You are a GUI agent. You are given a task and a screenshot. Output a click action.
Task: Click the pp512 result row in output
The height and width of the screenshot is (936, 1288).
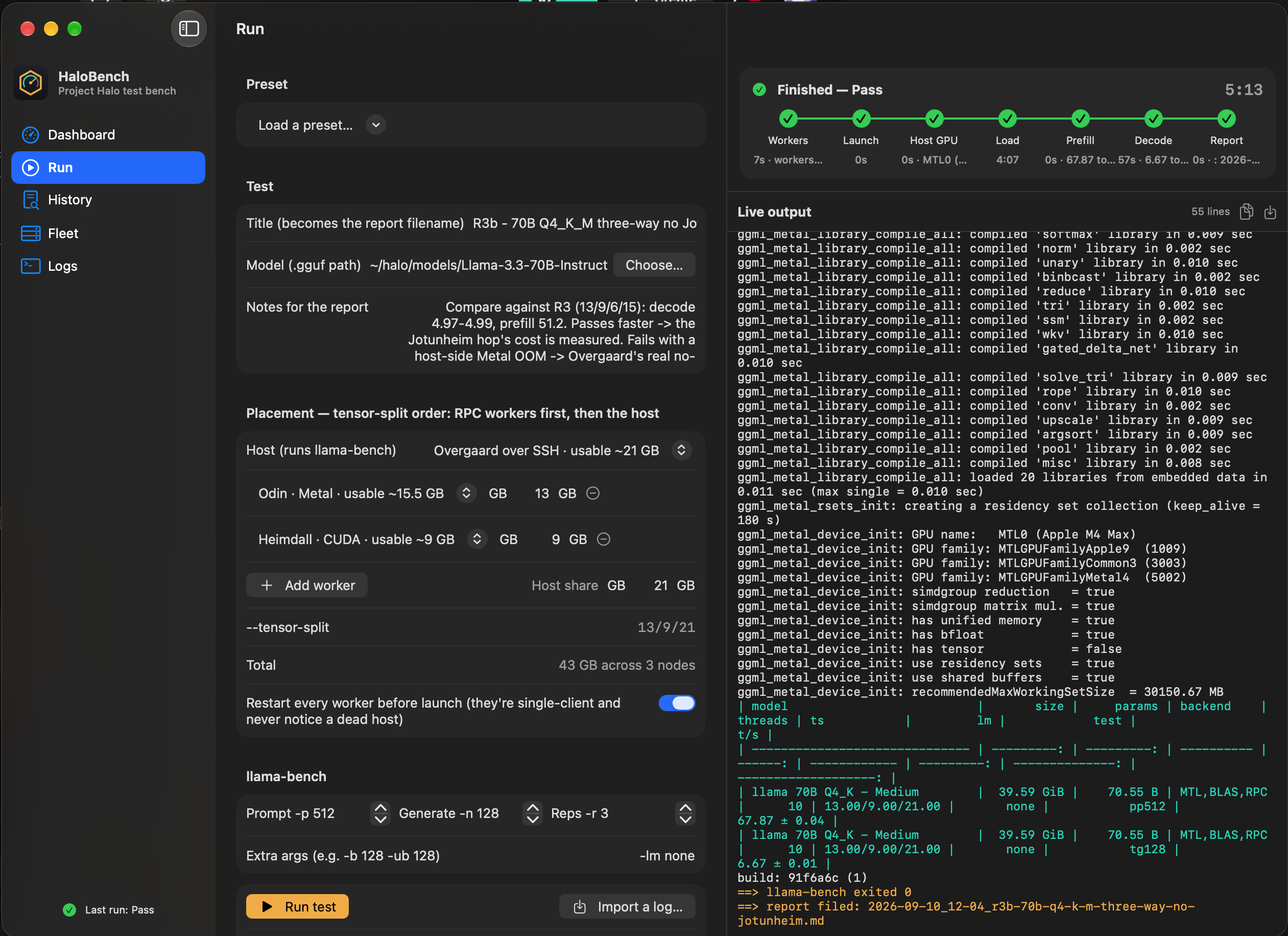[1003, 806]
